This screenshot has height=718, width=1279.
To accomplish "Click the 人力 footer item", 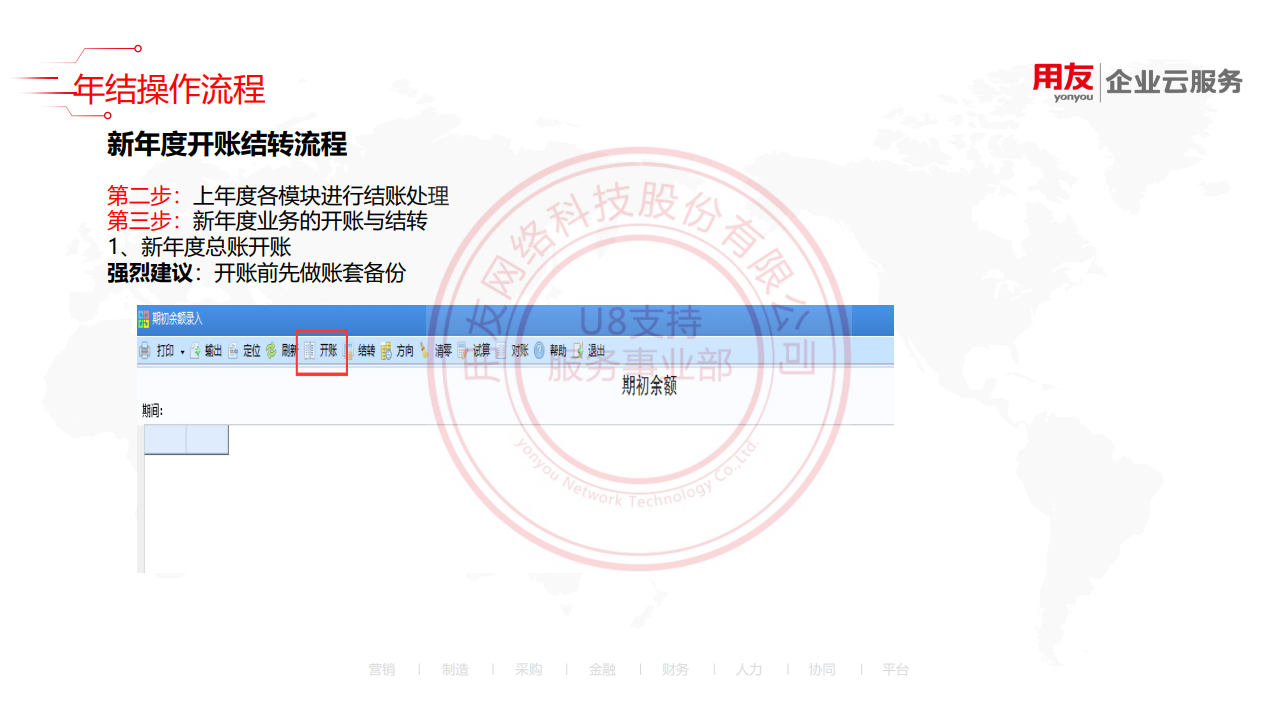I will click(749, 670).
